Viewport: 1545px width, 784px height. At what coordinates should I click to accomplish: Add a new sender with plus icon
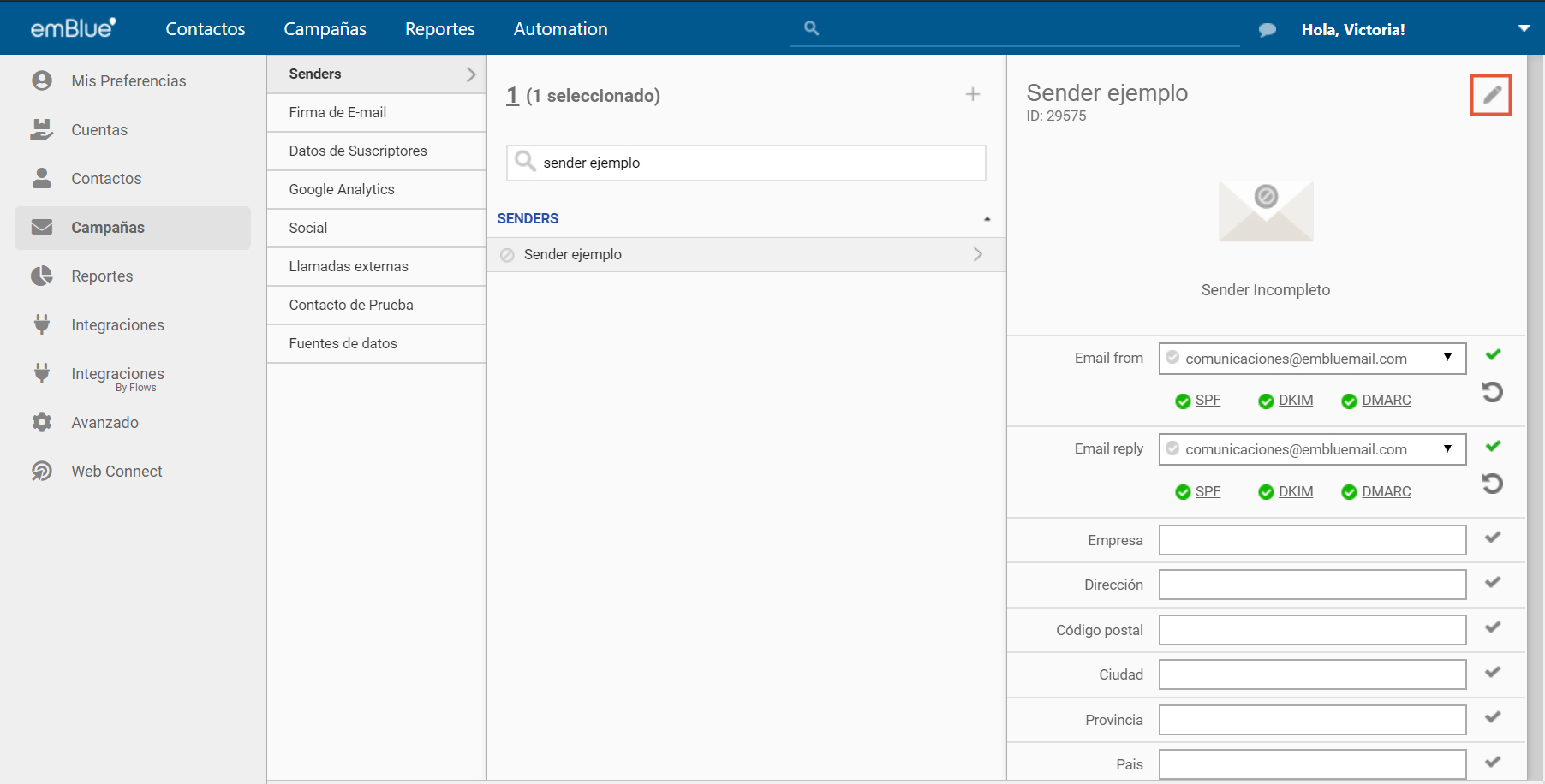(x=972, y=95)
